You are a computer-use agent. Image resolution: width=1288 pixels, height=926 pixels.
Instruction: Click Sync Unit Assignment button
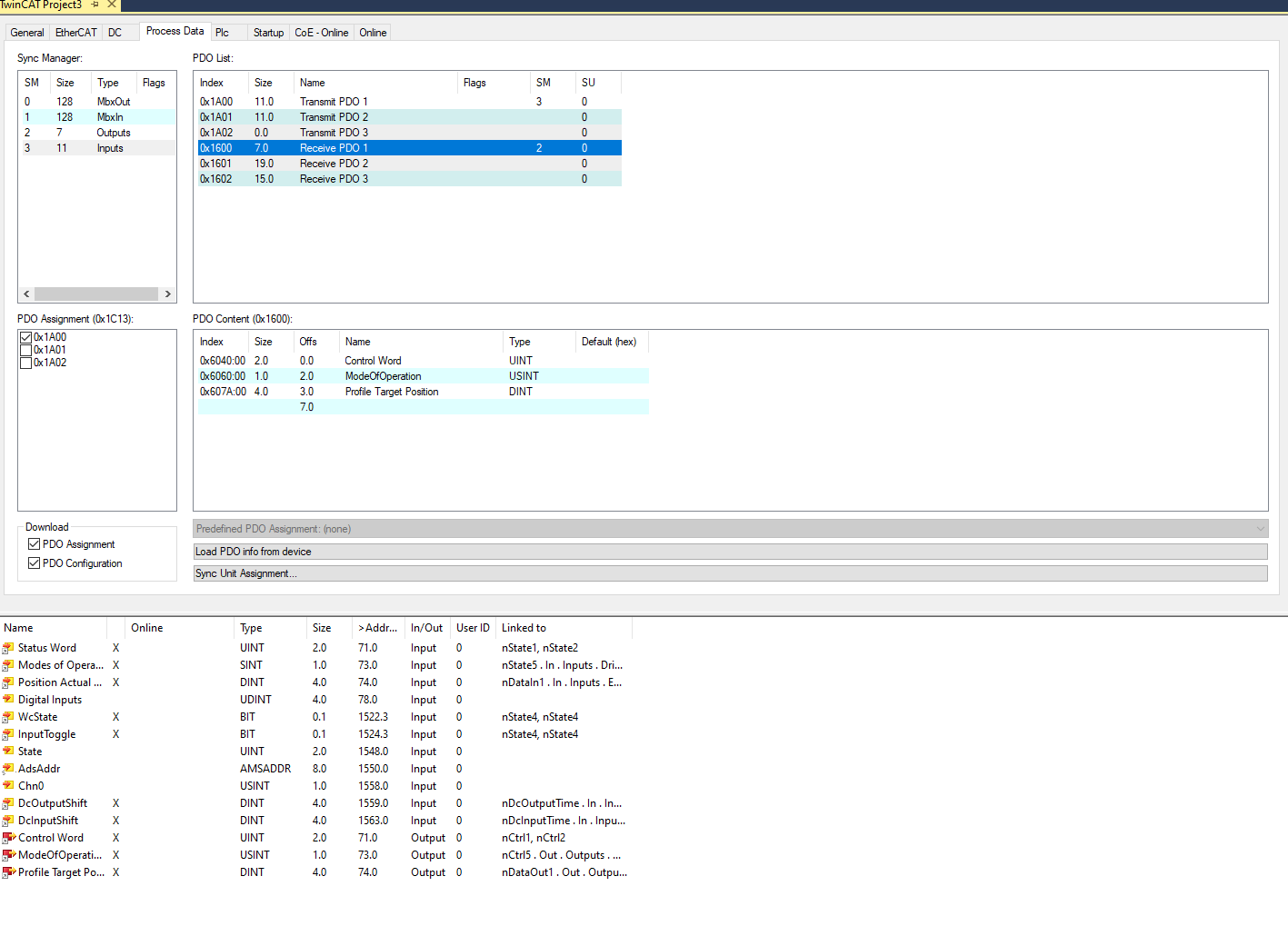[730, 573]
